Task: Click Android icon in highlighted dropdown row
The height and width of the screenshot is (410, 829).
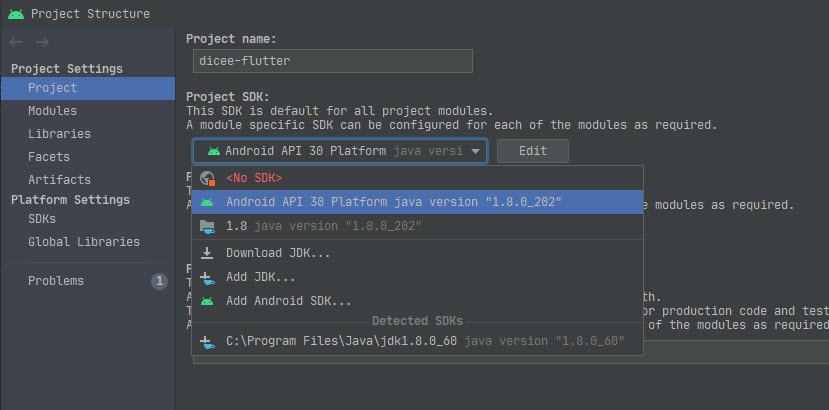Action: pos(207,202)
